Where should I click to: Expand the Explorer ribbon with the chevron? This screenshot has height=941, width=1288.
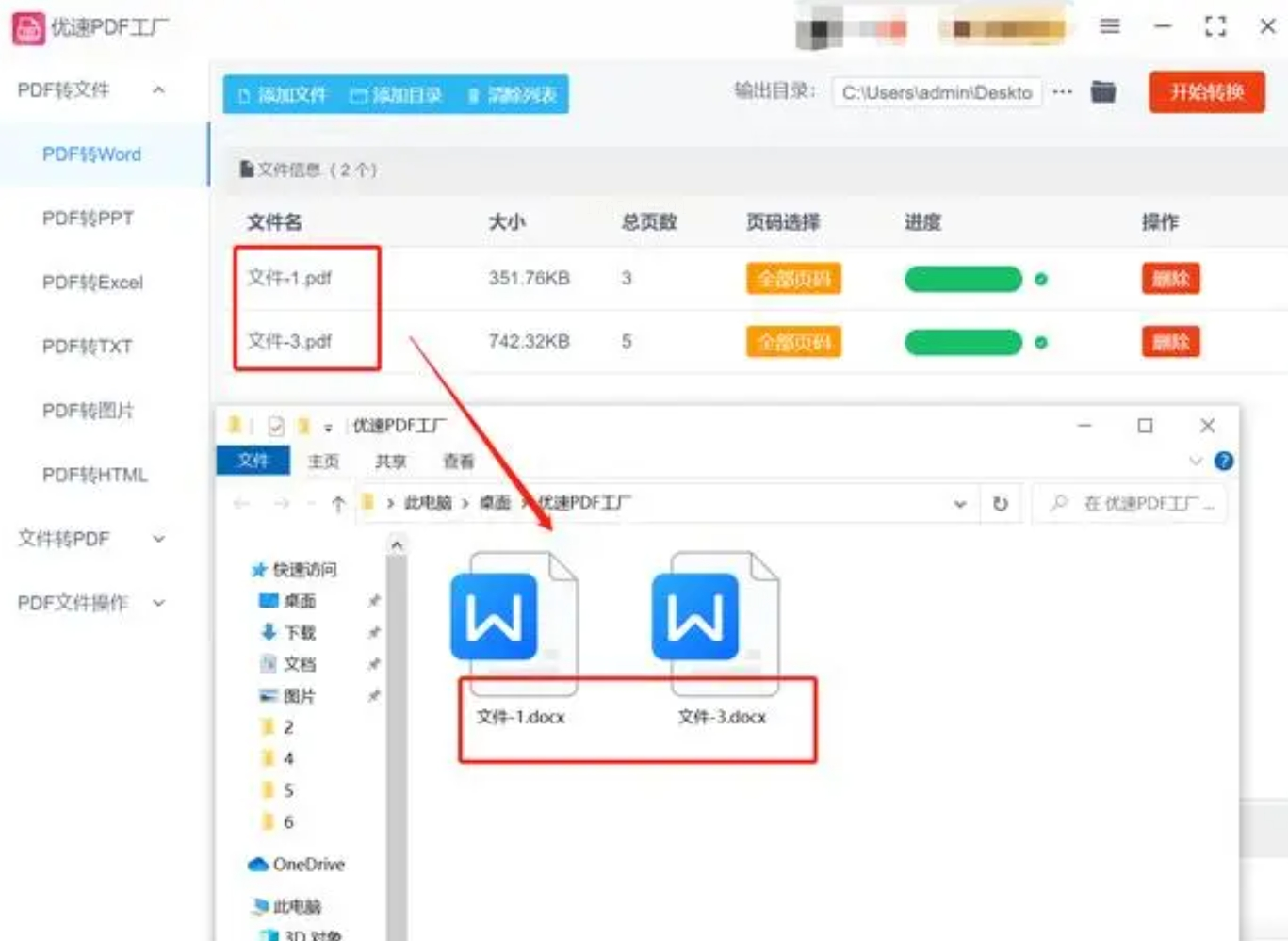[x=1196, y=461]
